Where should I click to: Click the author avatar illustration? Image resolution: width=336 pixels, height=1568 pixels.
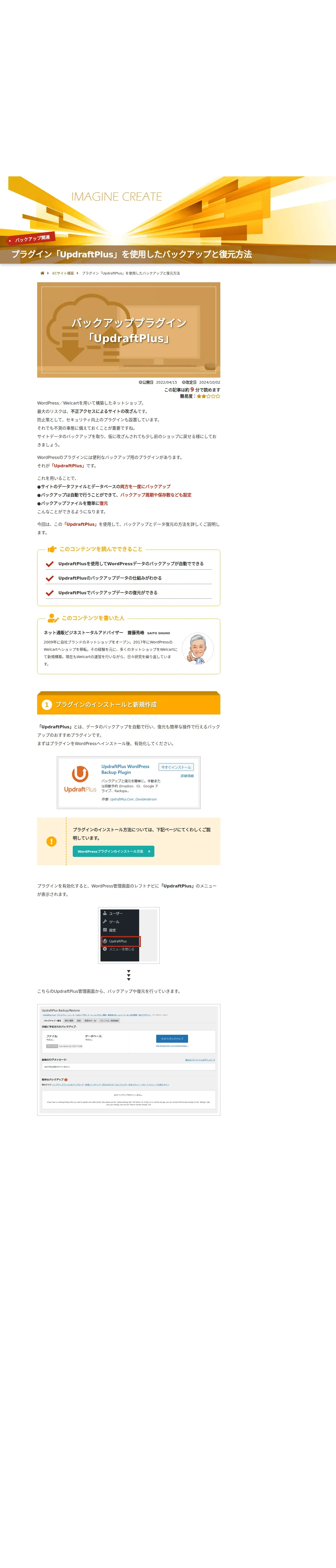click(198, 649)
